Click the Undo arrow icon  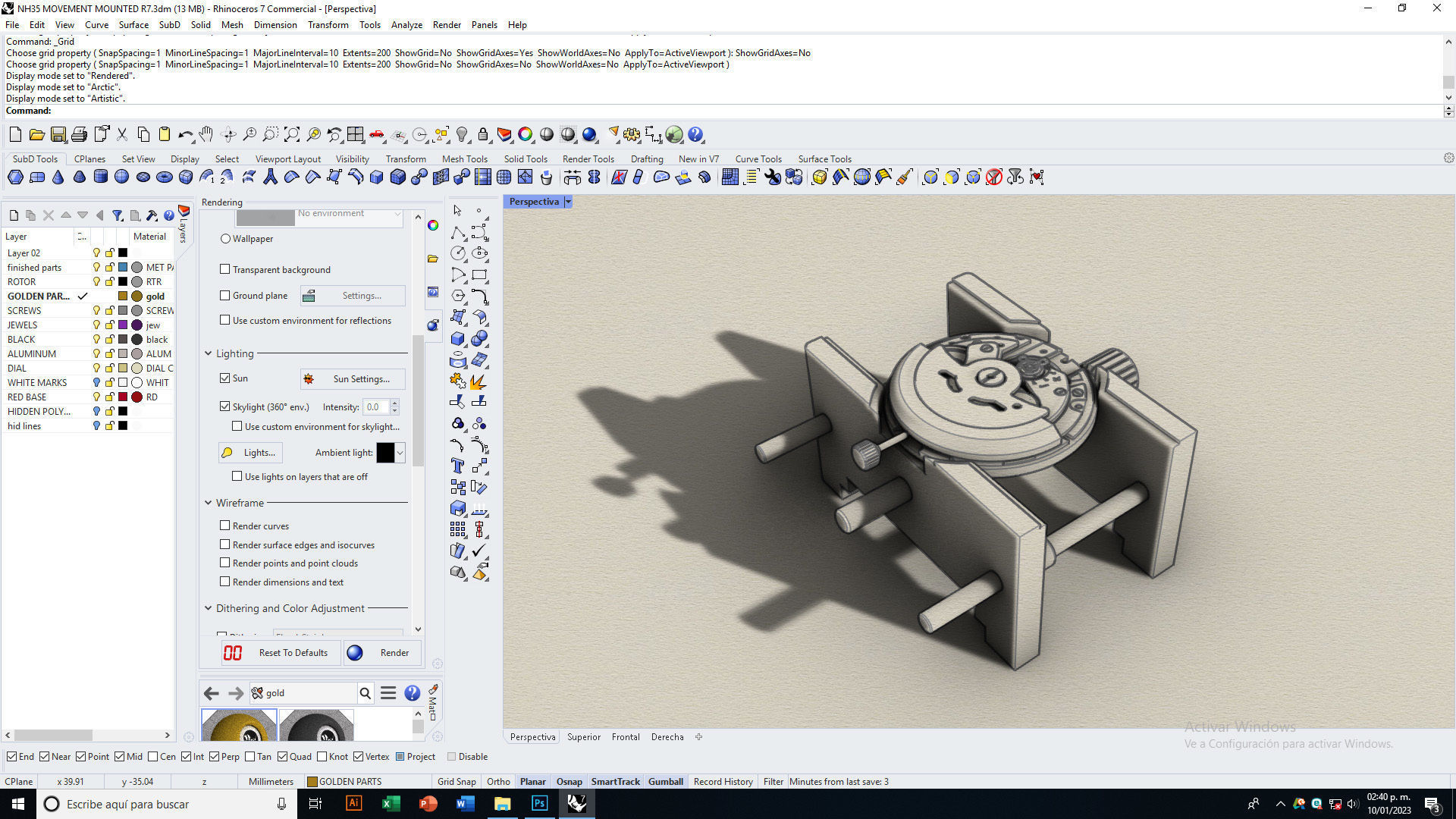(185, 135)
